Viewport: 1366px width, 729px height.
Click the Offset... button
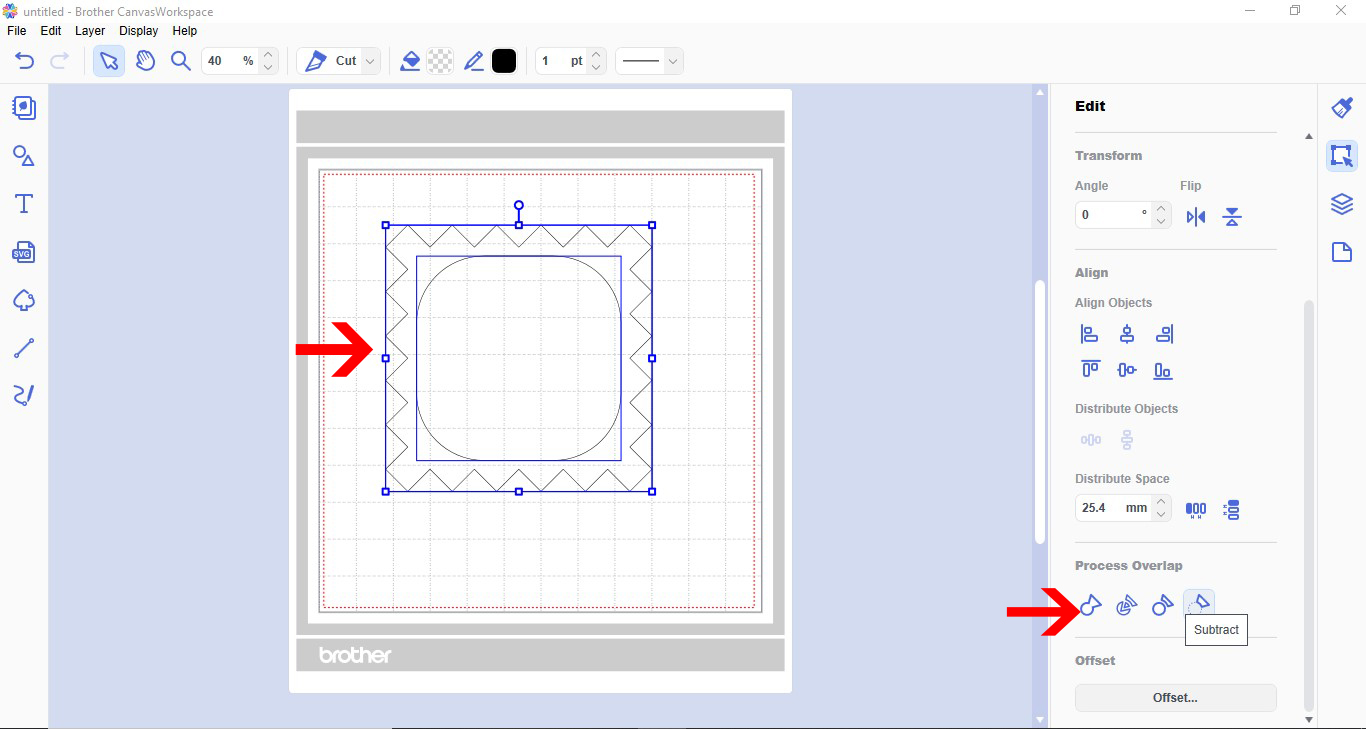(1176, 698)
